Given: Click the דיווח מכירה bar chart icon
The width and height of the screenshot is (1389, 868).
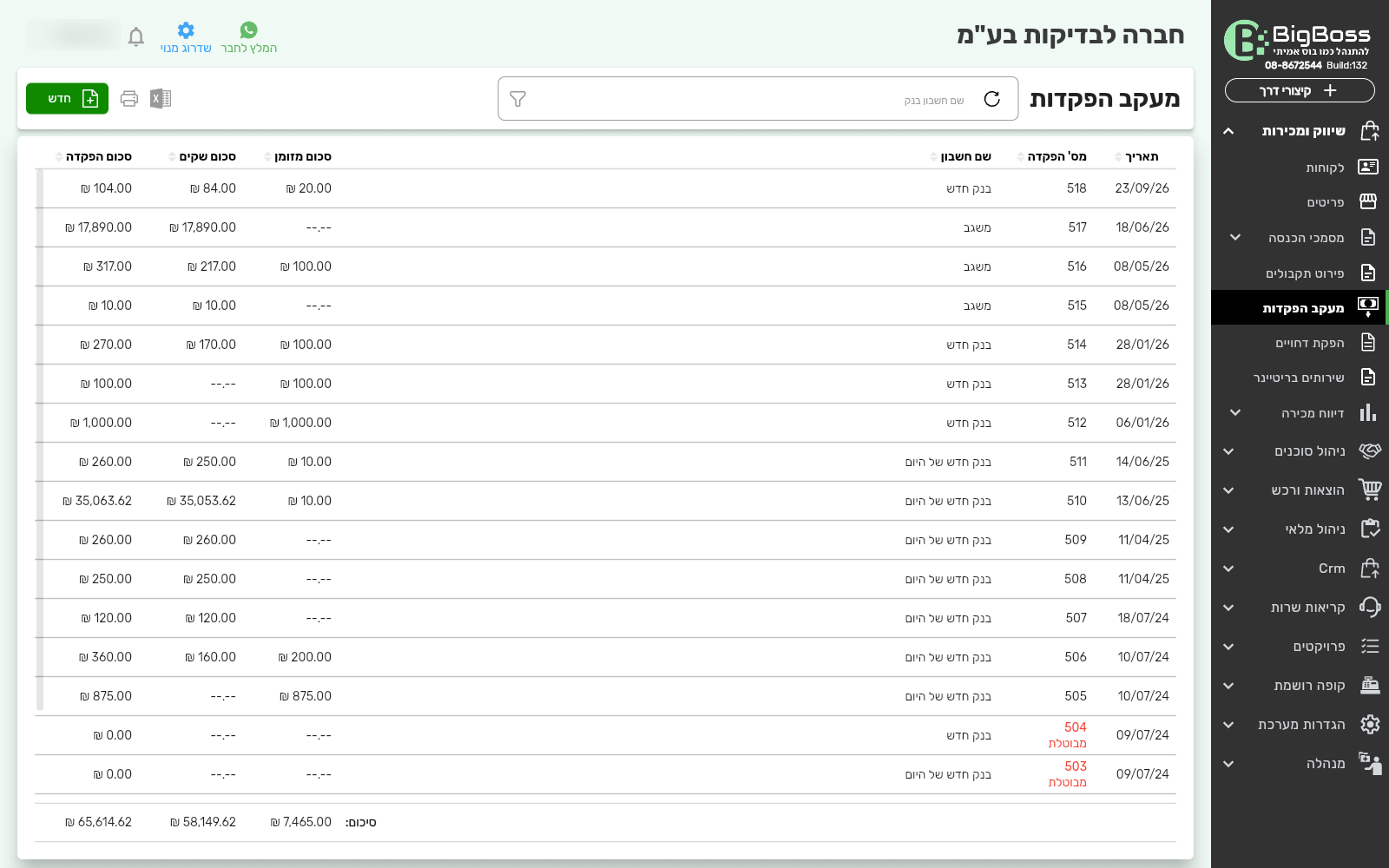Looking at the screenshot, I should (x=1368, y=412).
